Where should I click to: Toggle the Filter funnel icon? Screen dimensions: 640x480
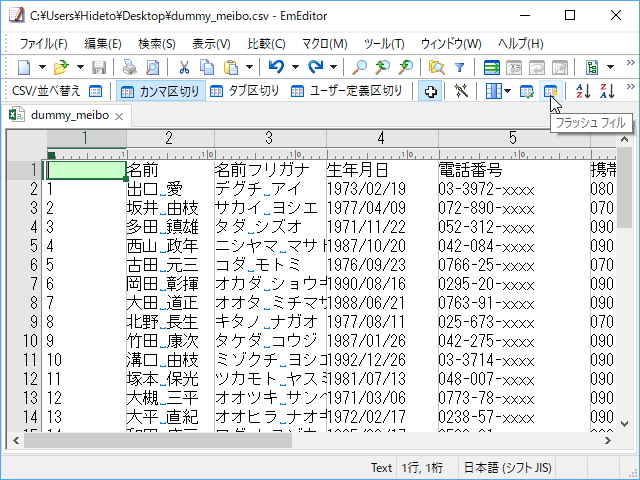[x=460, y=67]
